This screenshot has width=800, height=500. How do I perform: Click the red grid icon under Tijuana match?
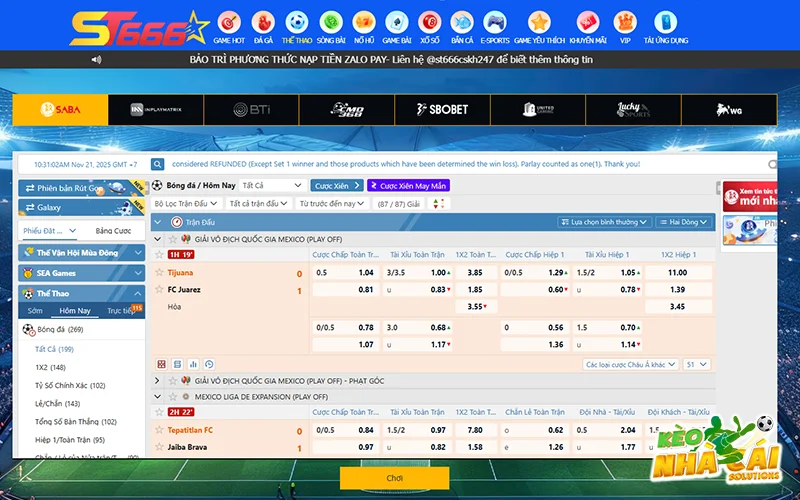(162, 364)
